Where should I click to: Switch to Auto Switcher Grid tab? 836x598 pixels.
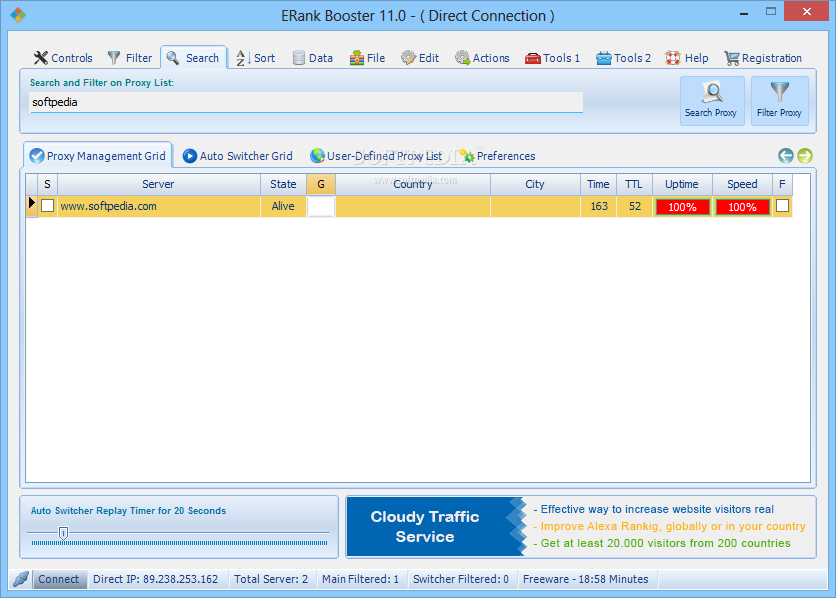coord(237,156)
